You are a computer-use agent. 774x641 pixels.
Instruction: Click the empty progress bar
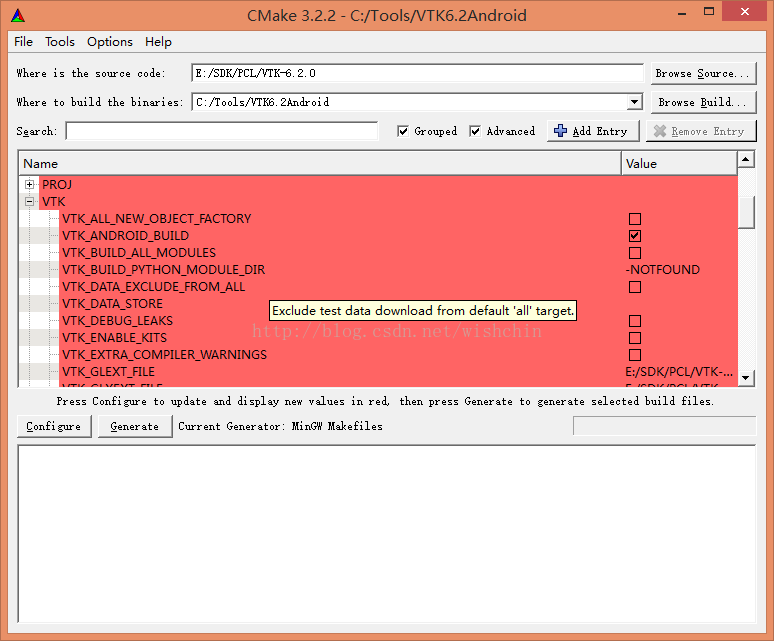(x=664, y=426)
